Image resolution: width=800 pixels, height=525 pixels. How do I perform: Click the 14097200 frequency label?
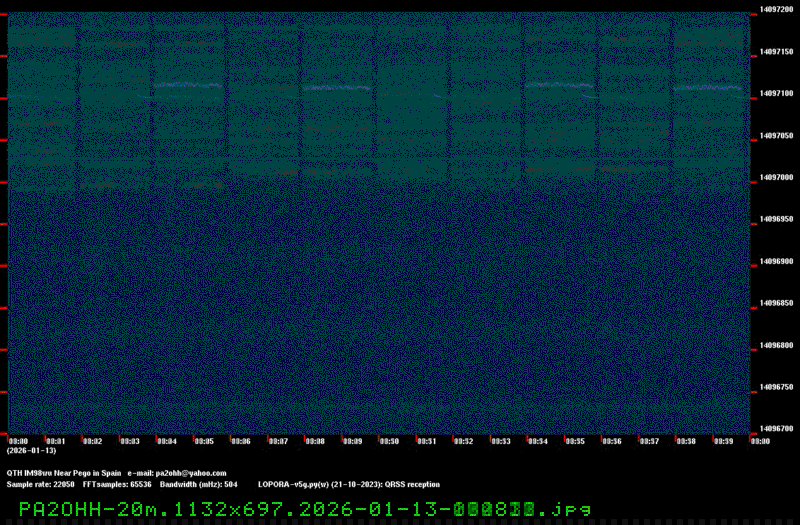[x=775, y=9]
